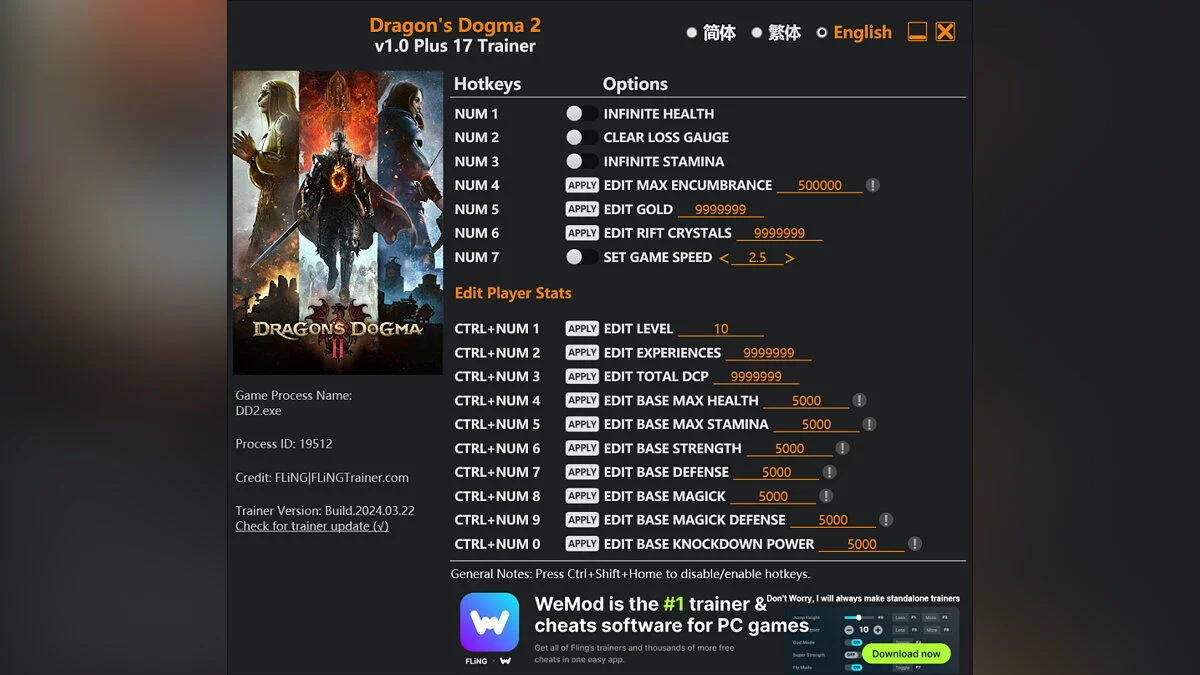The width and height of the screenshot is (1200, 675).
Task: Click the Base Max Stamina value field
Action: pos(816,424)
